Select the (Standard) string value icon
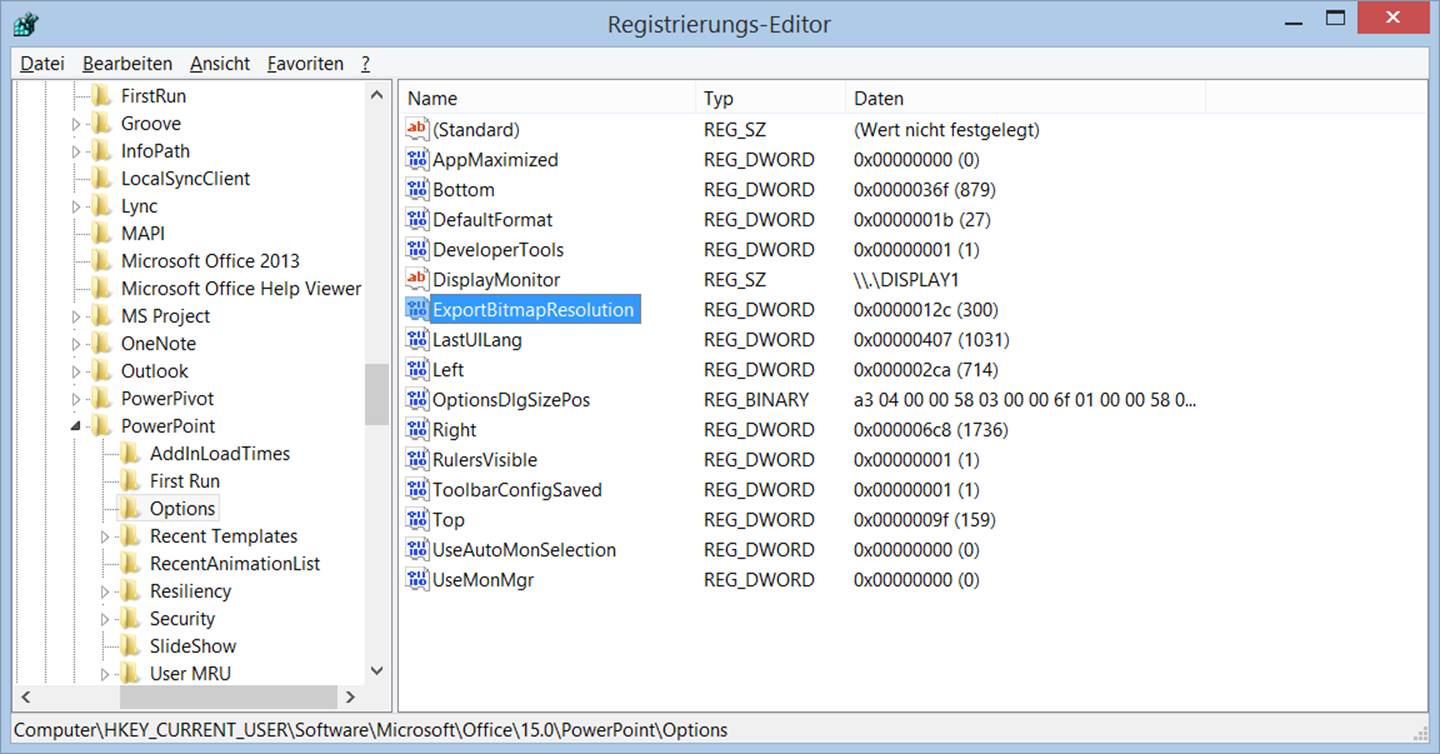The width and height of the screenshot is (1440, 754). point(417,129)
